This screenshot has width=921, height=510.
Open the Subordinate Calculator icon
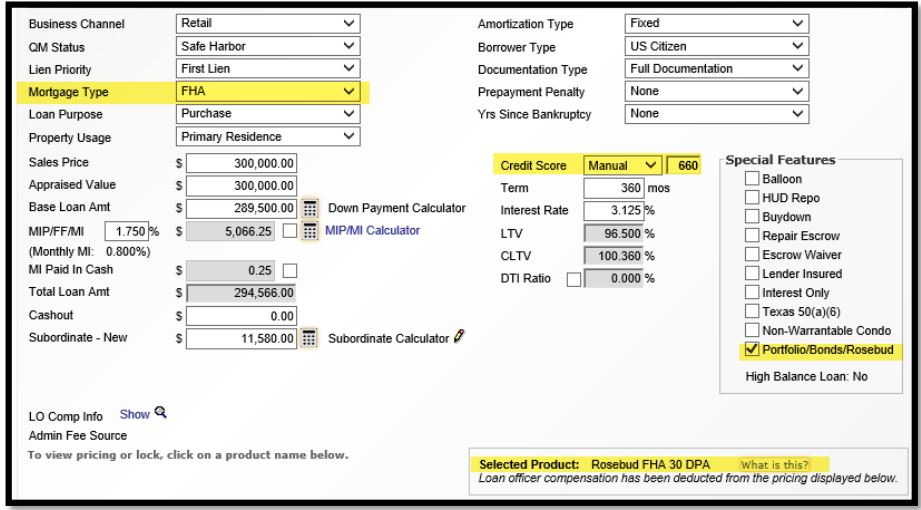(x=310, y=338)
